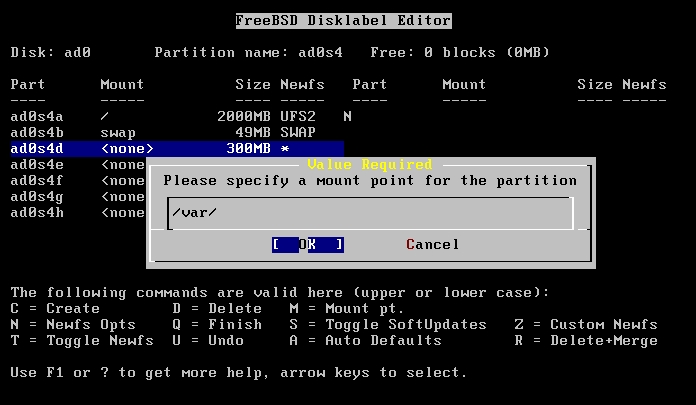Viewport: 696px width, 405px height.
Task: Click the 'D = Delete' command
Action: click(x=217, y=309)
